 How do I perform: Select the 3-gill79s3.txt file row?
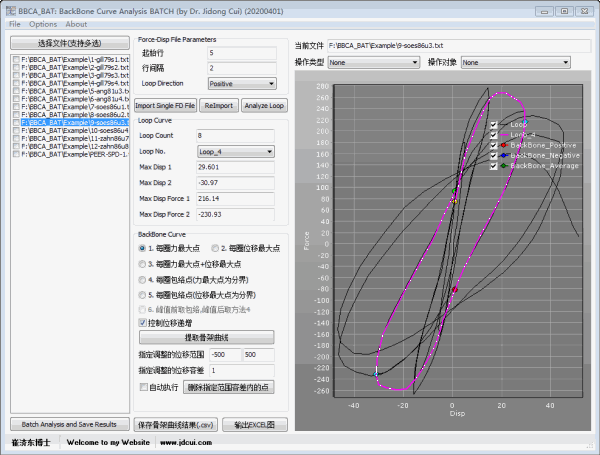(x=75, y=75)
